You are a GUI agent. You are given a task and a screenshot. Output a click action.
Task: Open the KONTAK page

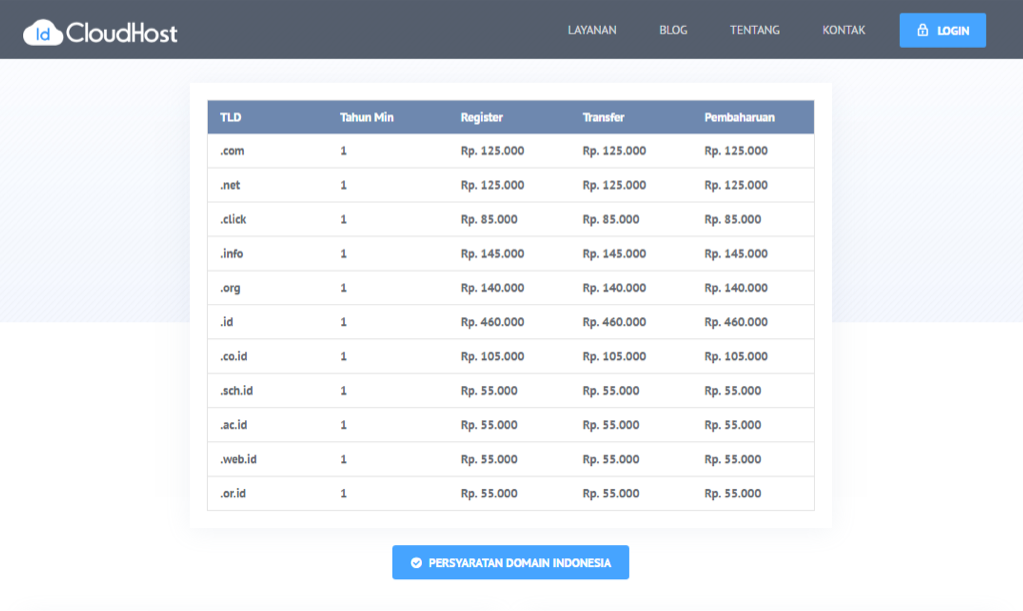tap(843, 30)
